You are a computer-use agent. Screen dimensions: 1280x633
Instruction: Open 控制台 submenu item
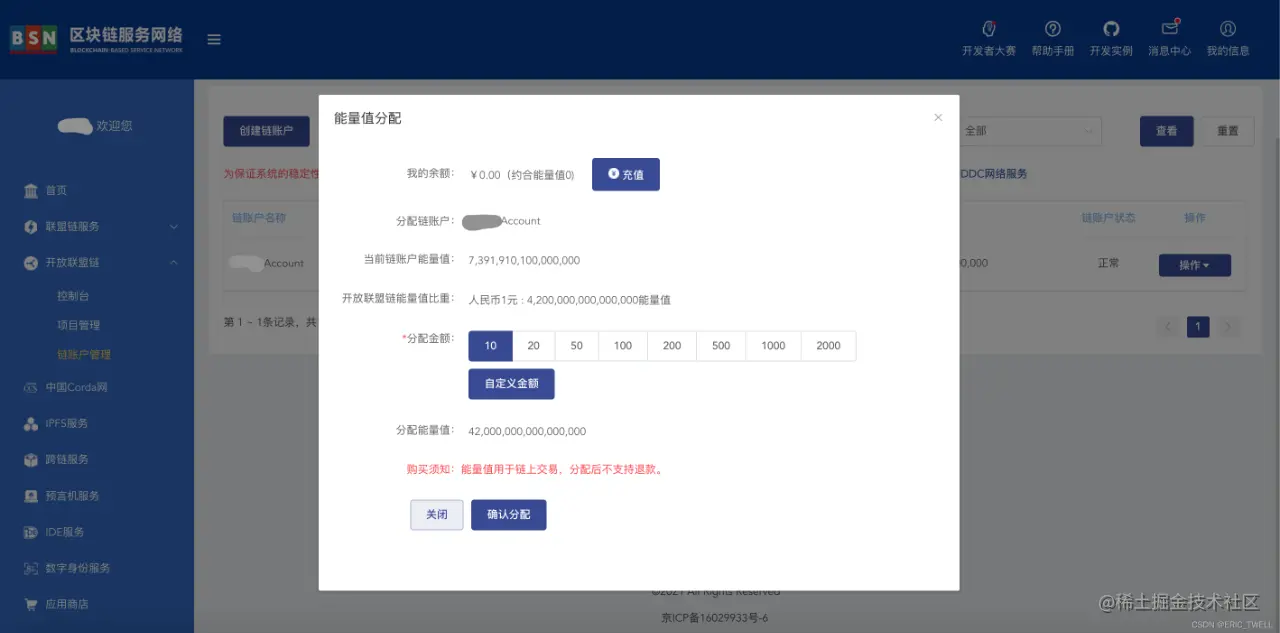pos(74,297)
